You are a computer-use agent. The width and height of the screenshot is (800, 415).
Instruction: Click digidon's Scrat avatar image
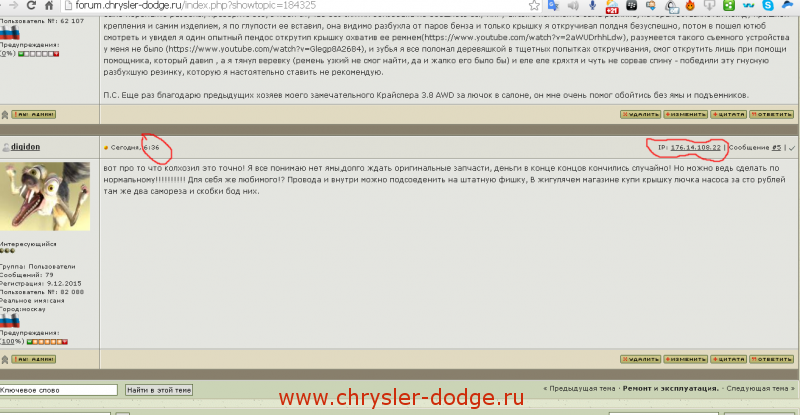[x=45, y=197]
